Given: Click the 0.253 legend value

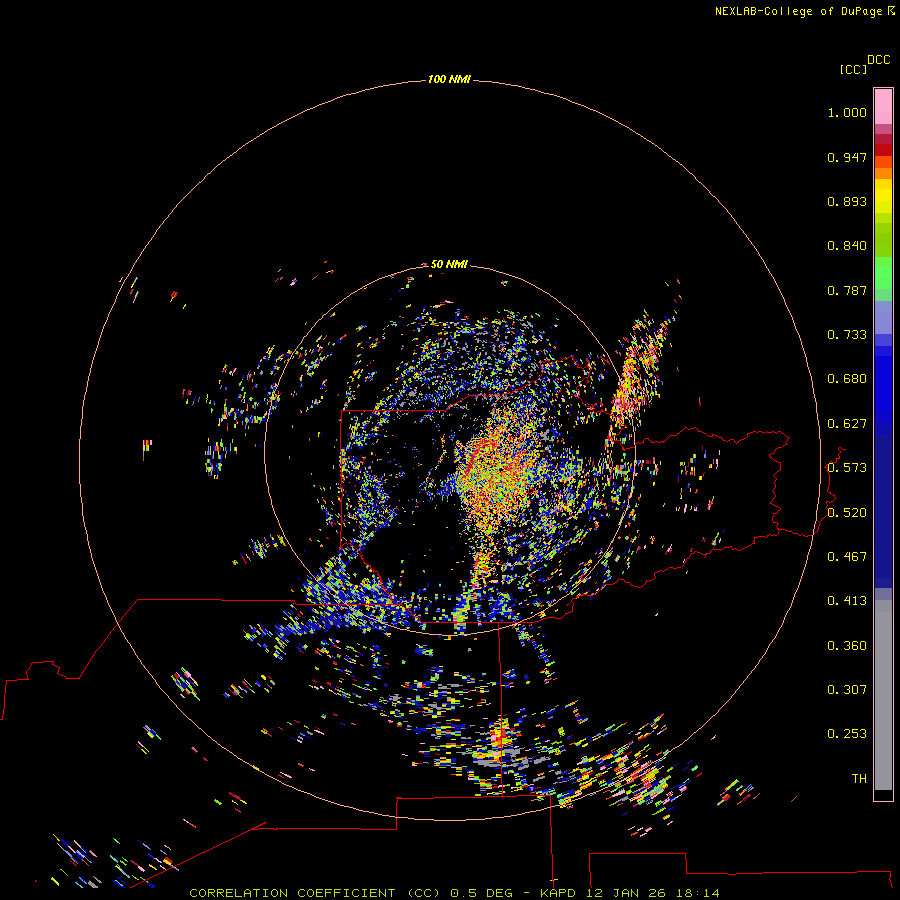Looking at the screenshot, I should coord(847,734).
